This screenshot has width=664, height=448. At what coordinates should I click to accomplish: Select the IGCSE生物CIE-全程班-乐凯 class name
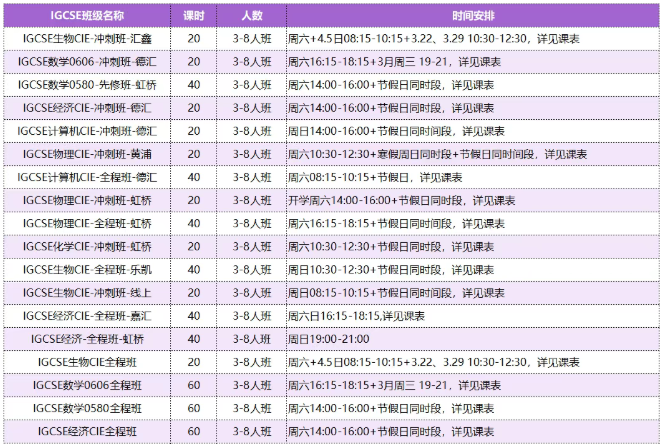point(87,269)
